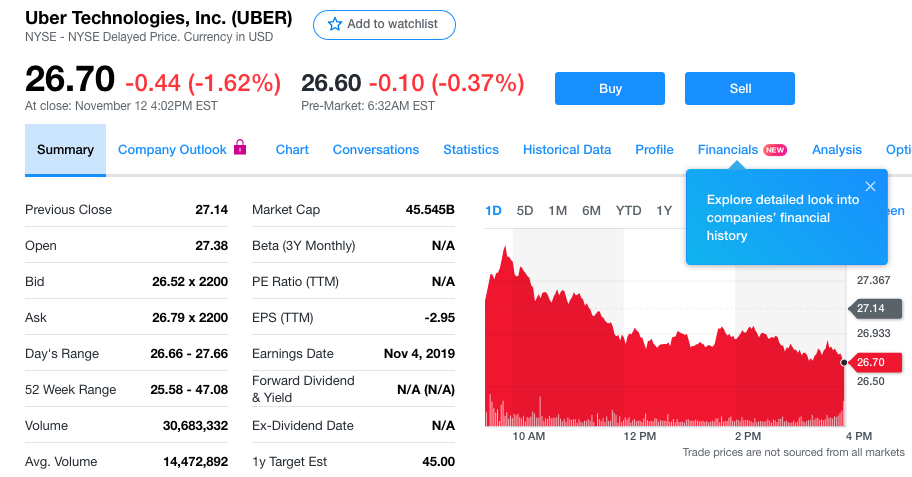The width and height of the screenshot is (912, 477).
Task: Open the Chart tab
Action: pyautogui.click(x=292, y=150)
